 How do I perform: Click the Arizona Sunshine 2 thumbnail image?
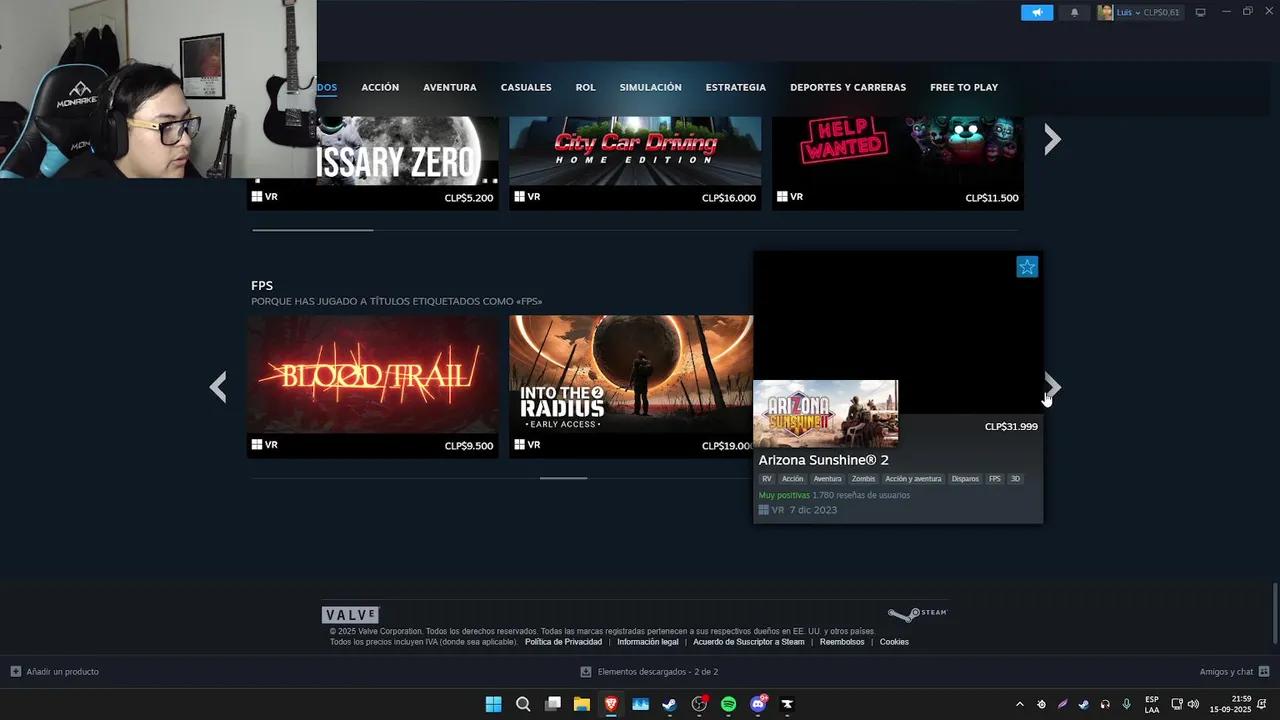tap(825, 413)
